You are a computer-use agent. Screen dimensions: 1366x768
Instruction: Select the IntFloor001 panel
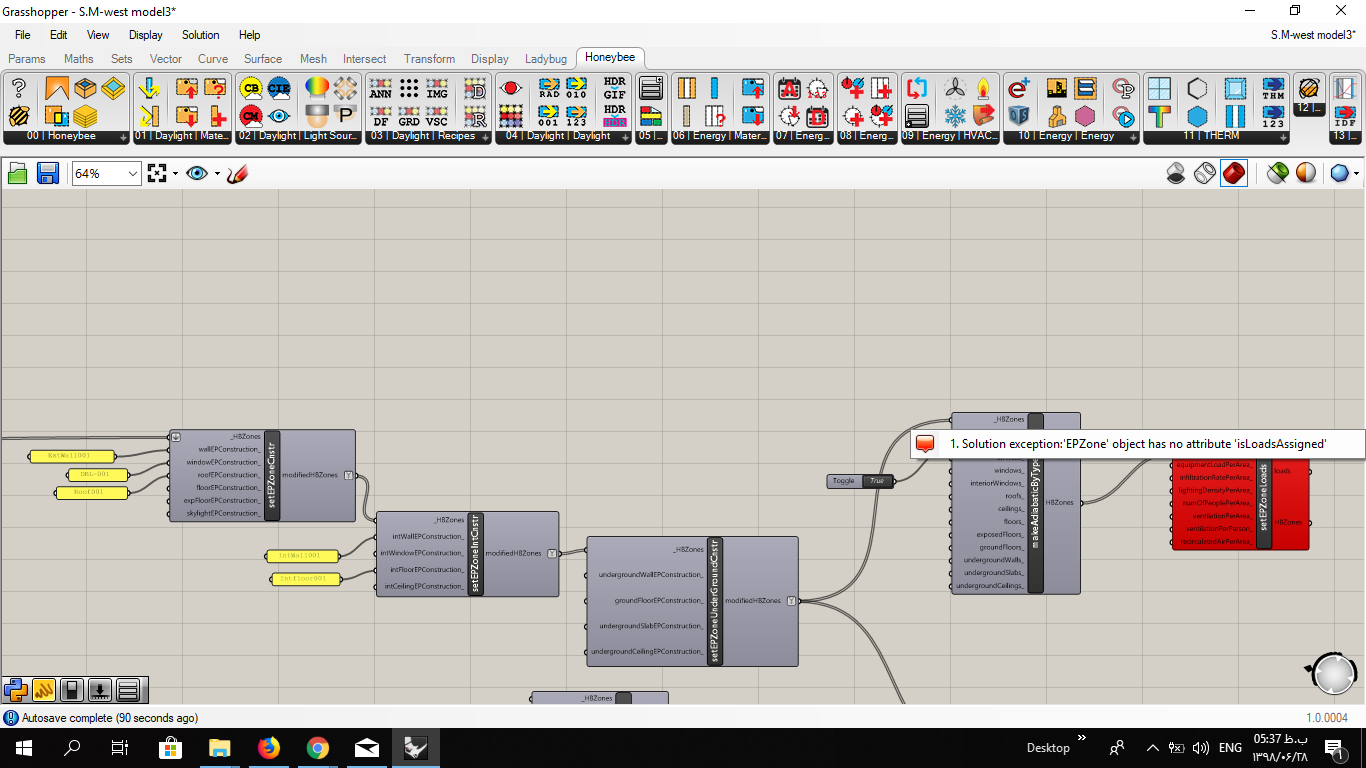(304, 579)
